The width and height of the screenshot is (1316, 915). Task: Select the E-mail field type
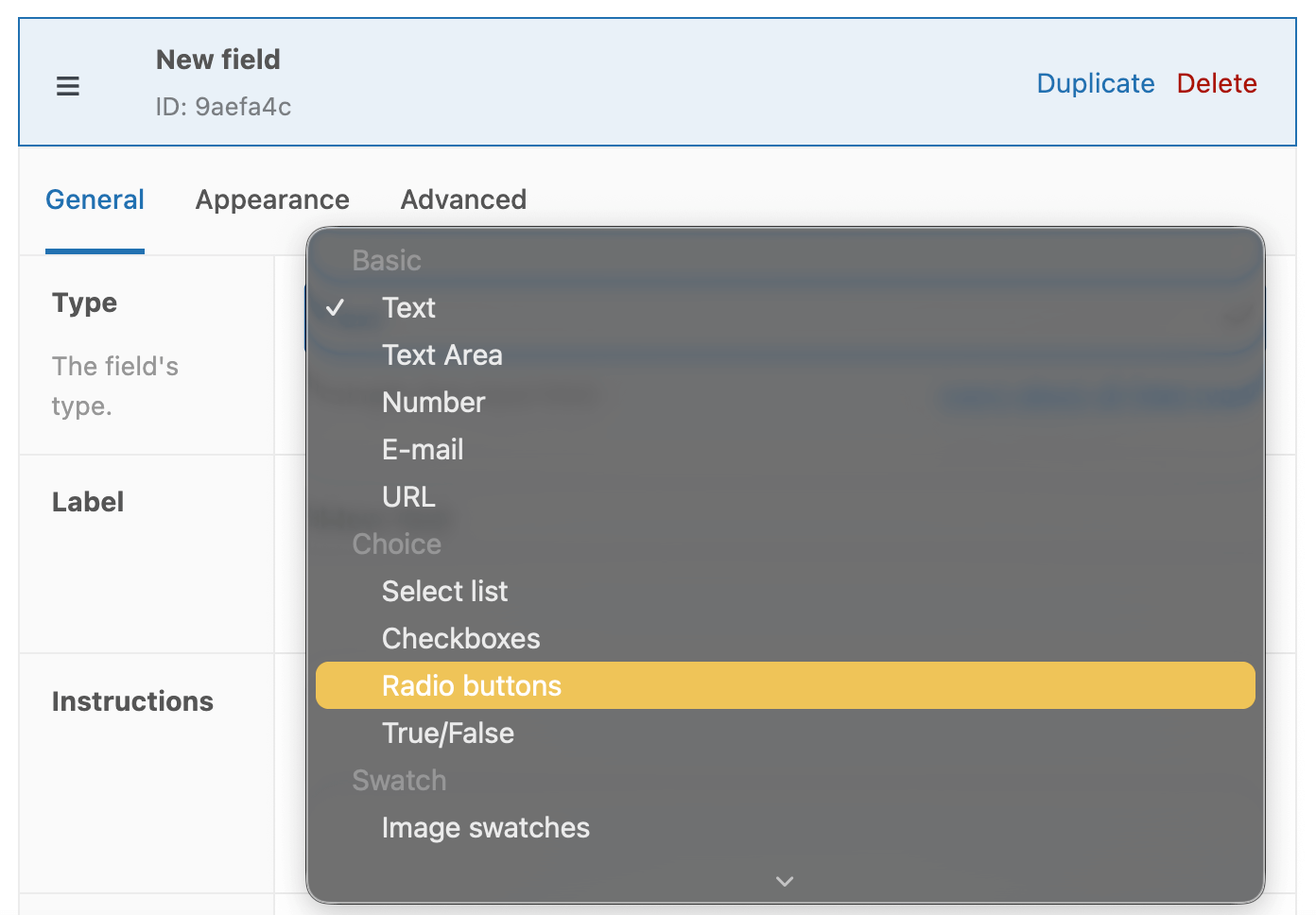coord(423,449)
